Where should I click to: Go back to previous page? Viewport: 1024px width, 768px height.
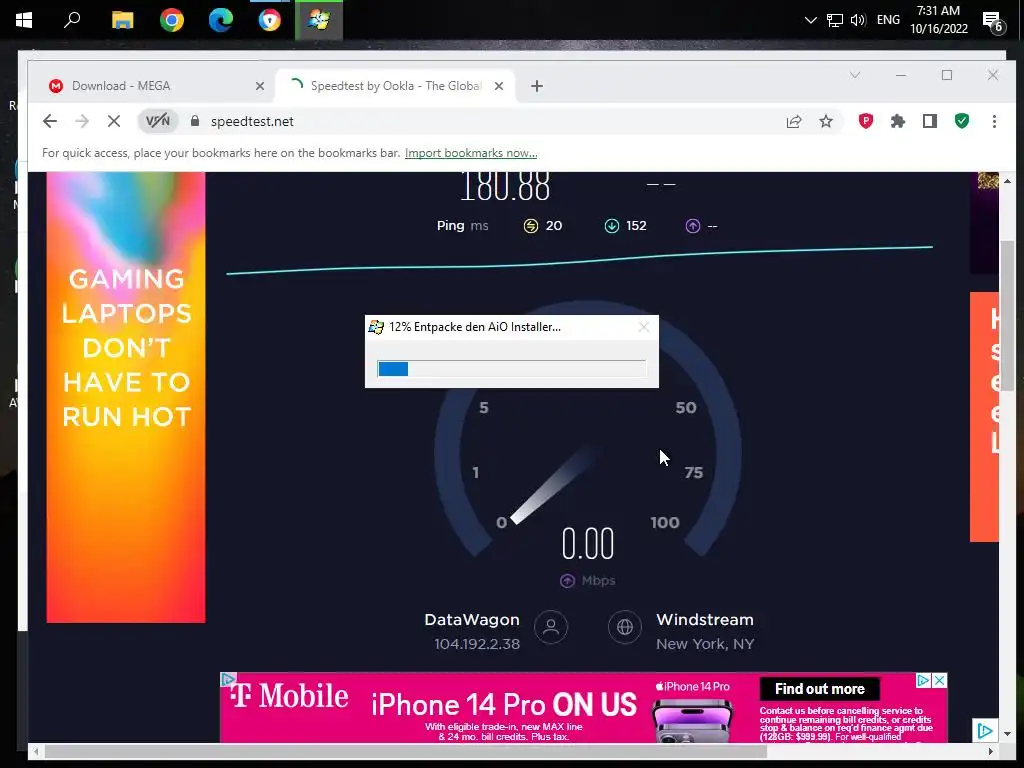(50, 121)
